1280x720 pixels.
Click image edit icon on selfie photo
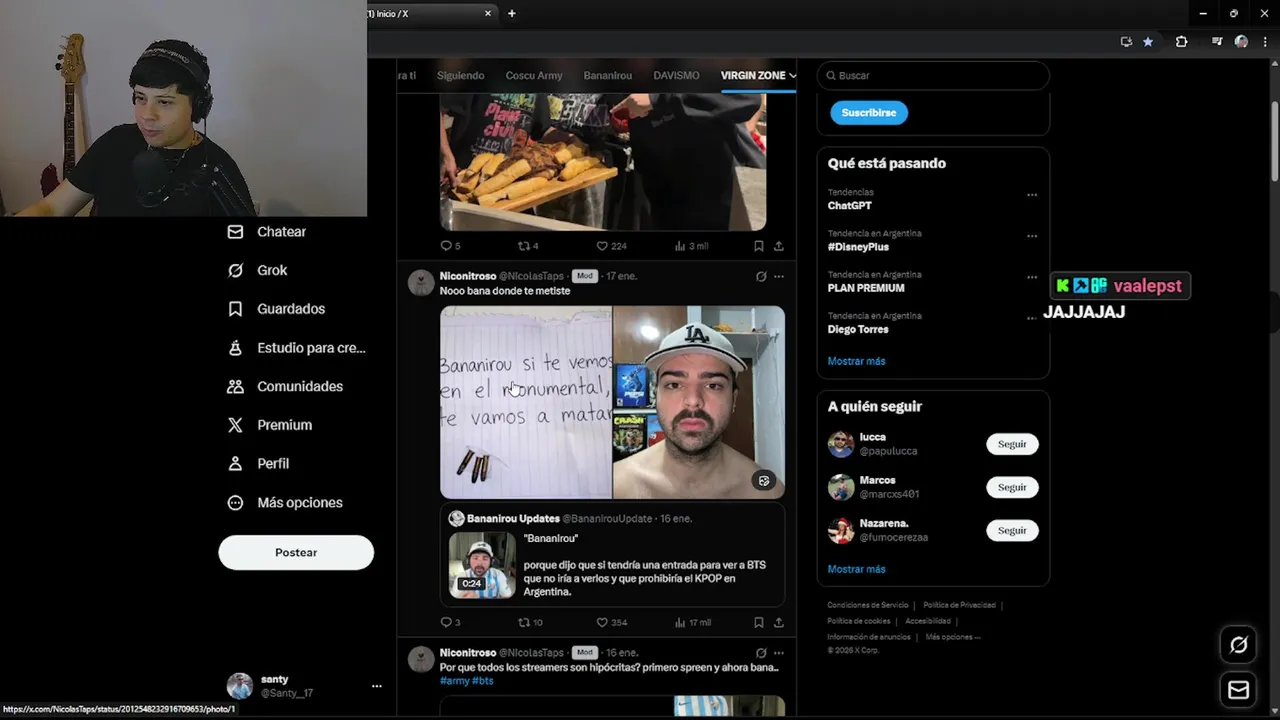764,480
